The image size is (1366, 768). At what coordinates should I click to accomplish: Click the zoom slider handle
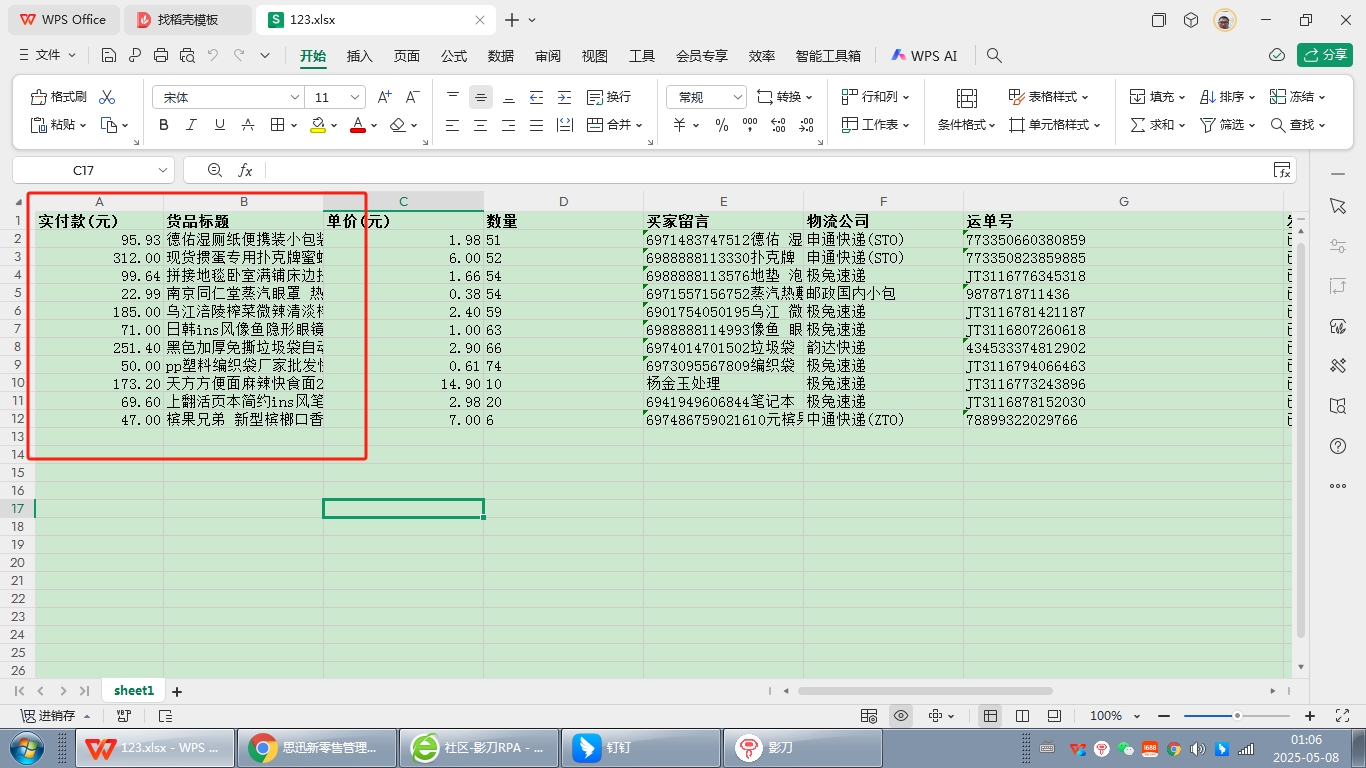coord(1237,716)
